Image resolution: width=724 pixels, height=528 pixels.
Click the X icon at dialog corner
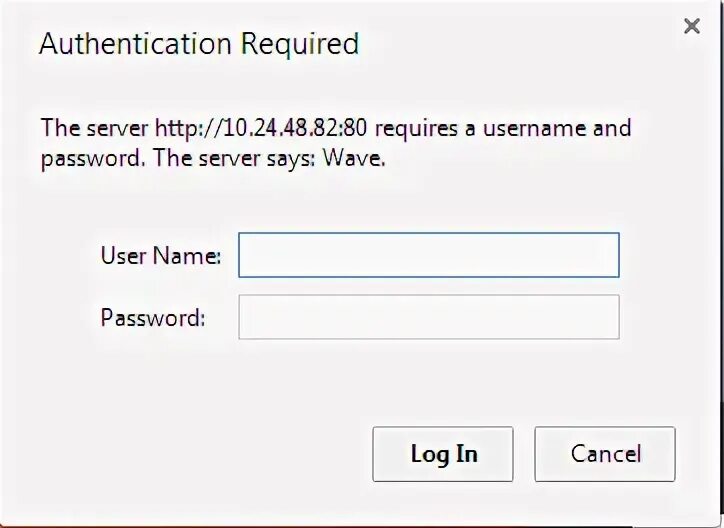[x=692, y=26]
